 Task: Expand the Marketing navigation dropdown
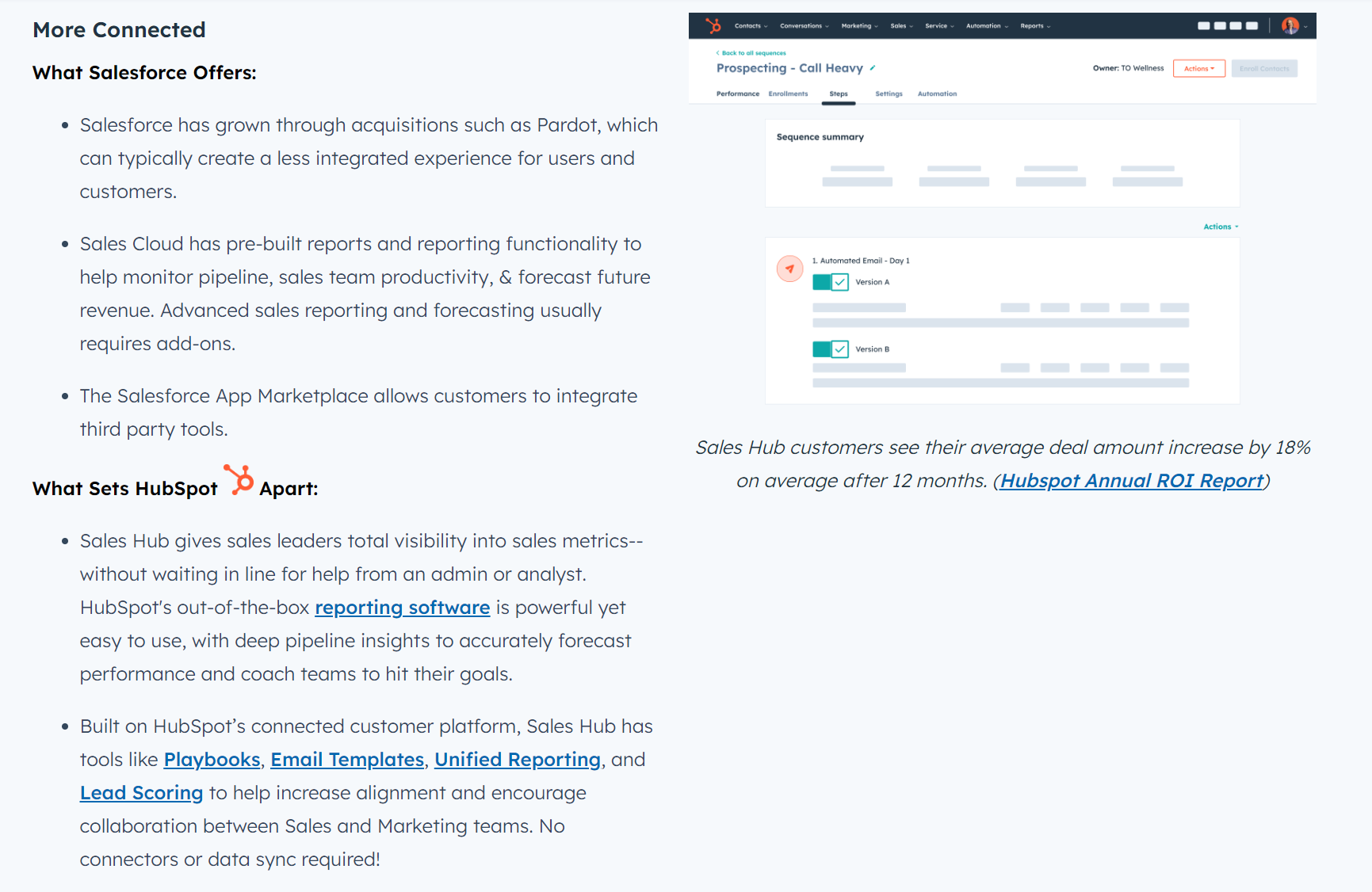click(859, 26)
